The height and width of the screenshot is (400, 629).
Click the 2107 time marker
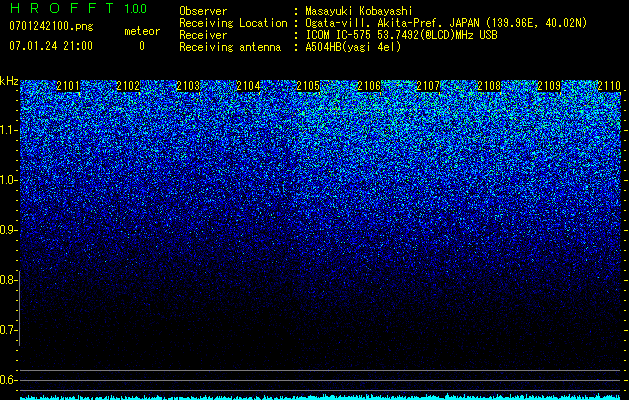[x=428, y=86]
